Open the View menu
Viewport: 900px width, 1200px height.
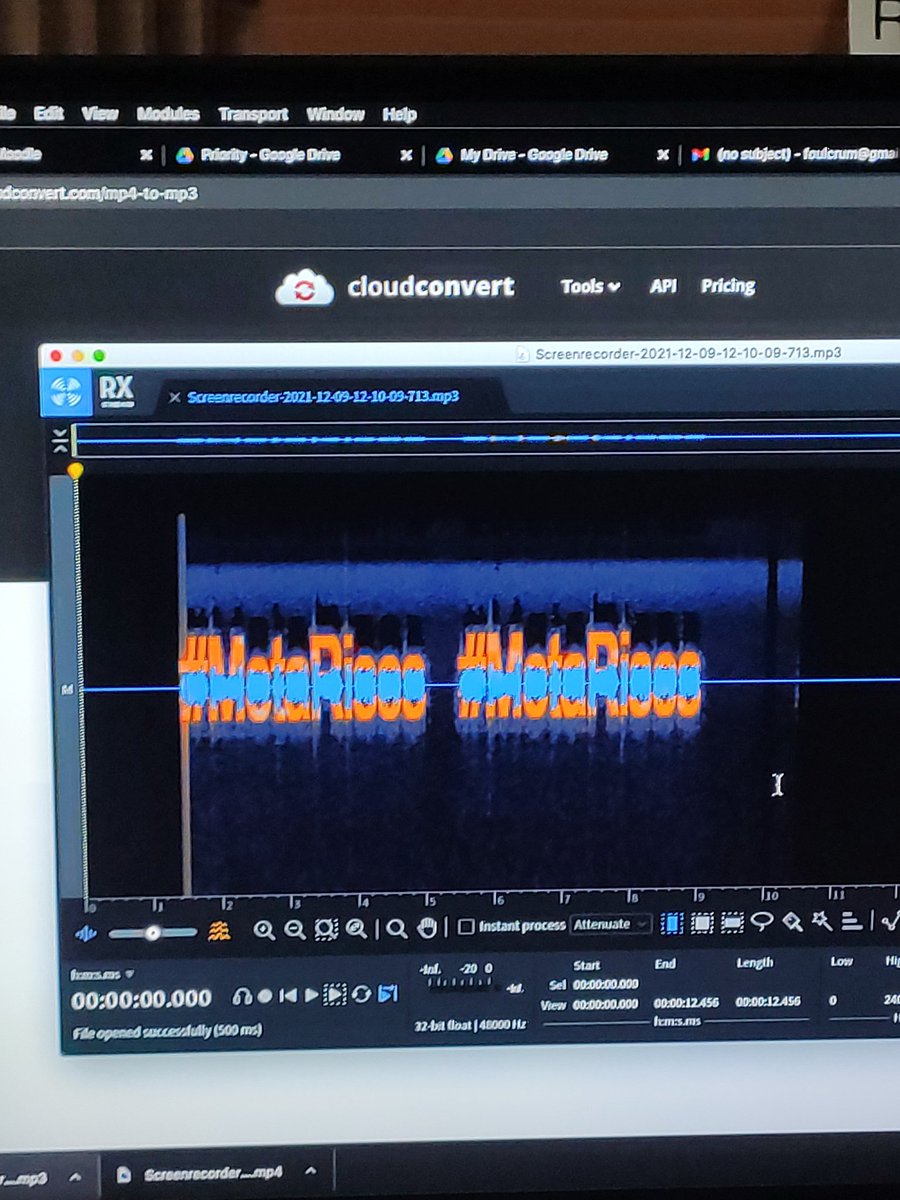[100, 114]
